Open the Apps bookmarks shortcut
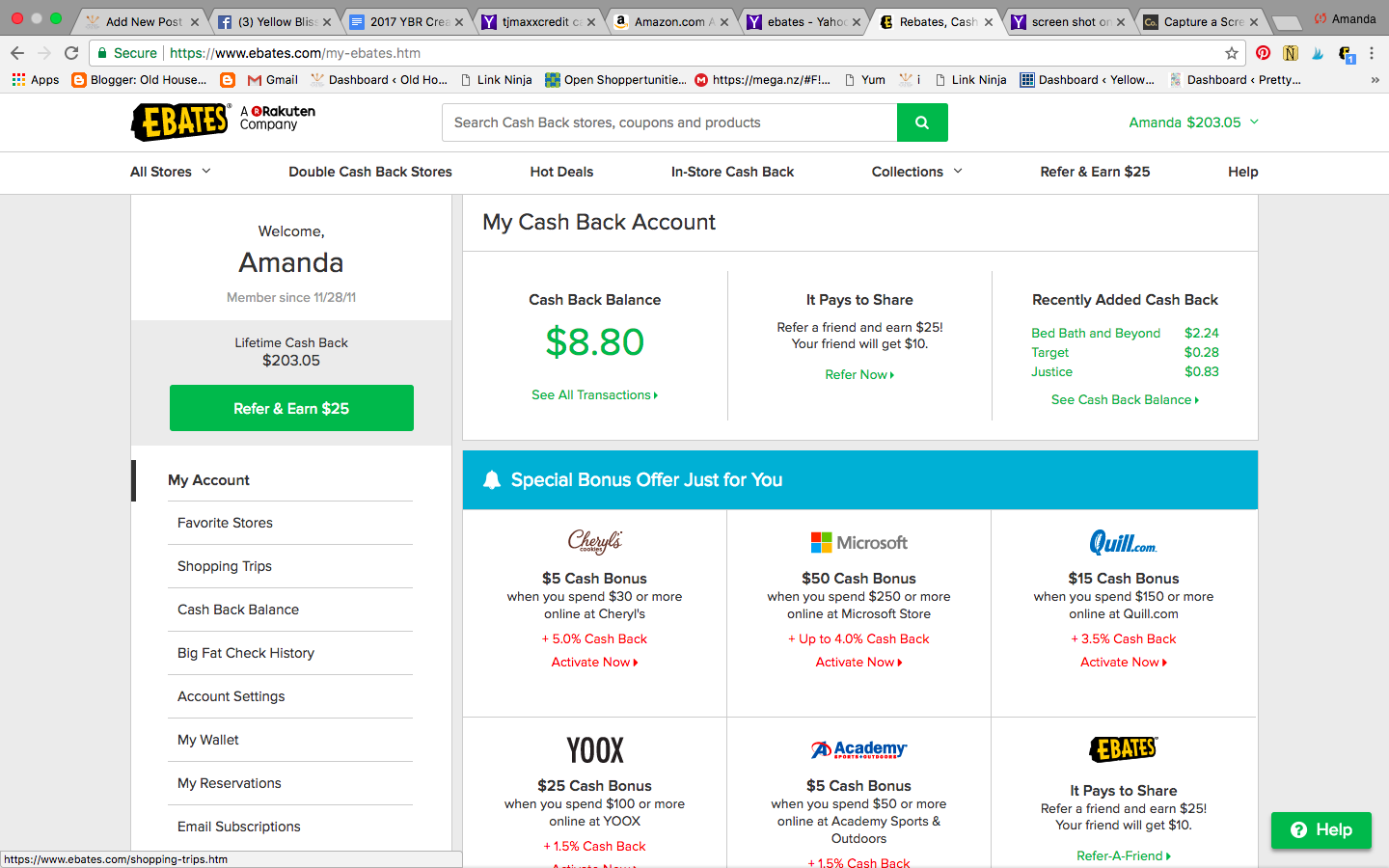Image resolution: width=1389 pixels, height=868 pixels. click(36, 80)
